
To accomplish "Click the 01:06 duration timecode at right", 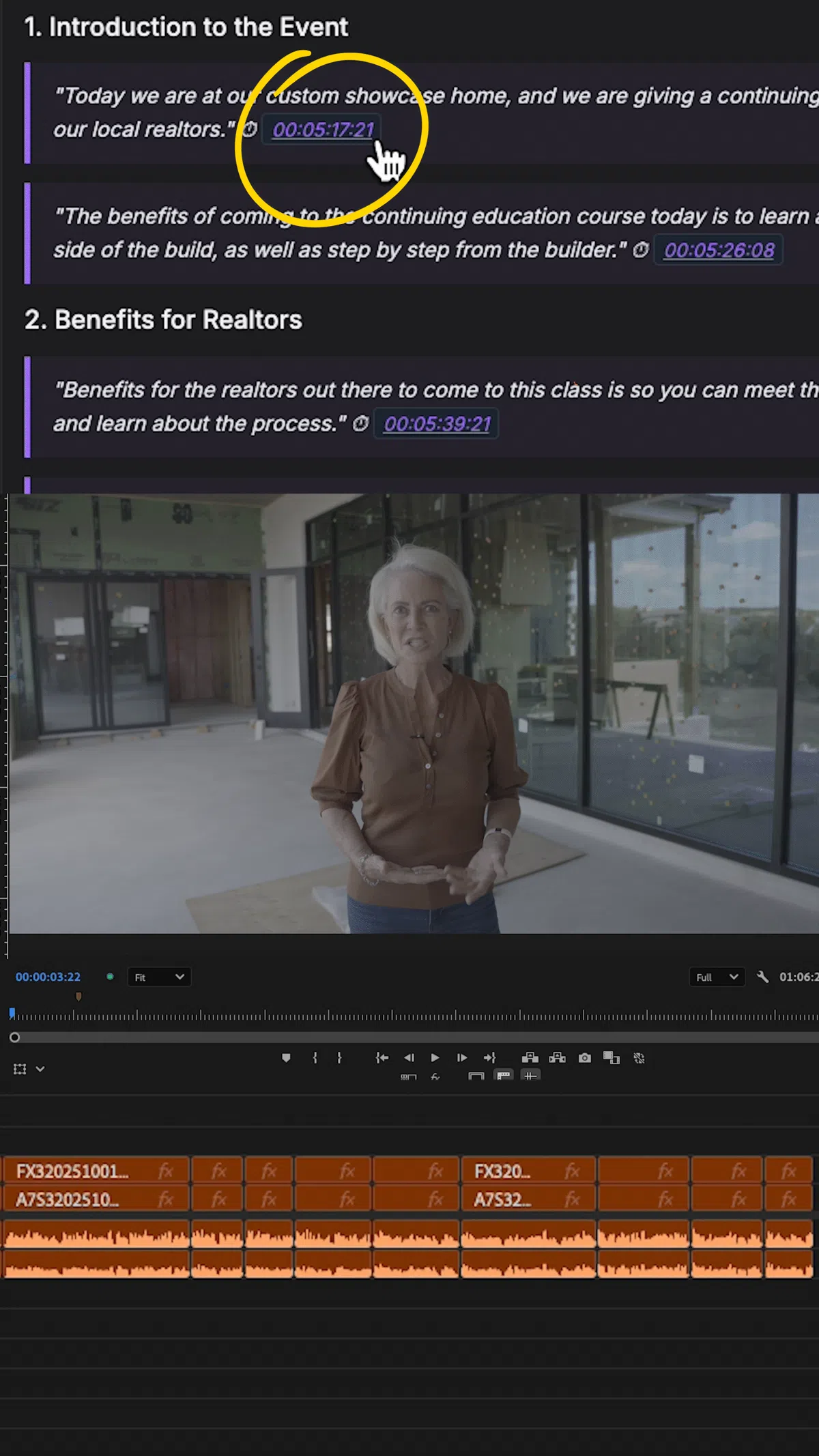I will [799, 977].
